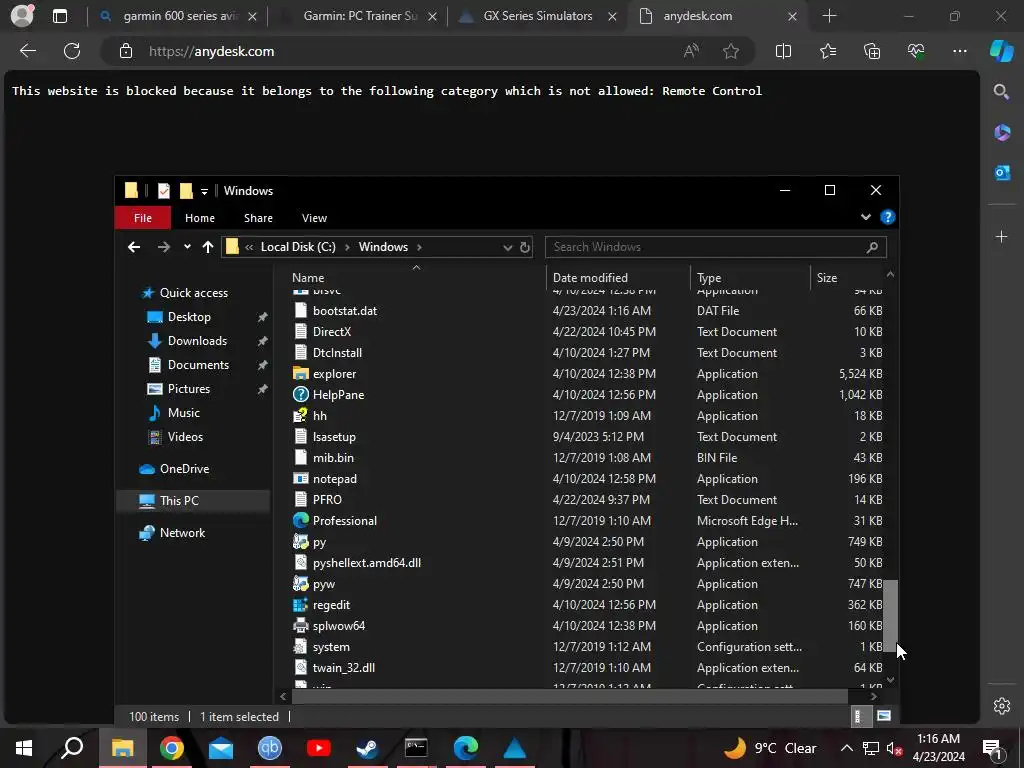
Task: Click the horizontal scrollbar in file list
Action: (569, 696)
